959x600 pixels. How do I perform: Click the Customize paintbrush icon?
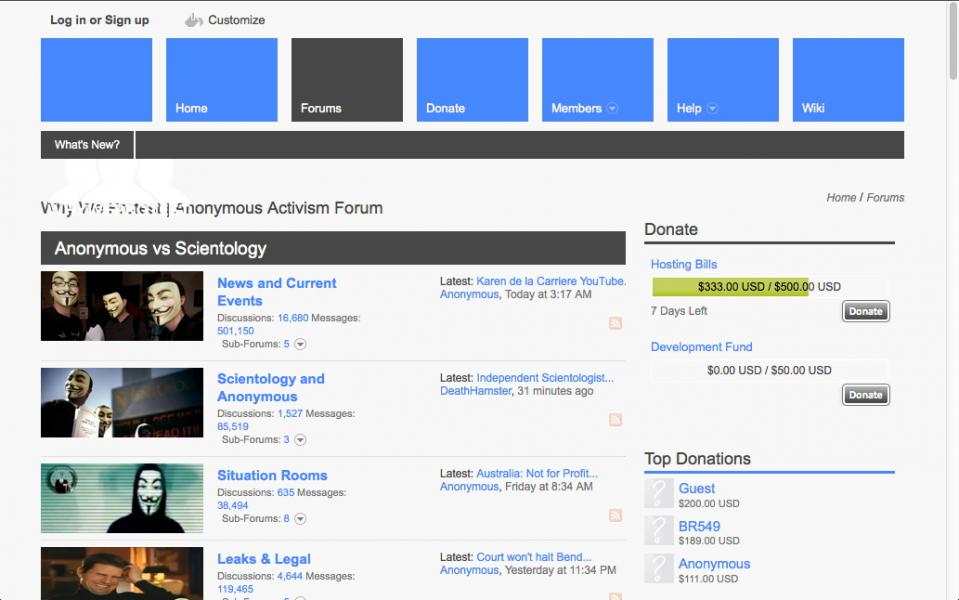[193, 20]
